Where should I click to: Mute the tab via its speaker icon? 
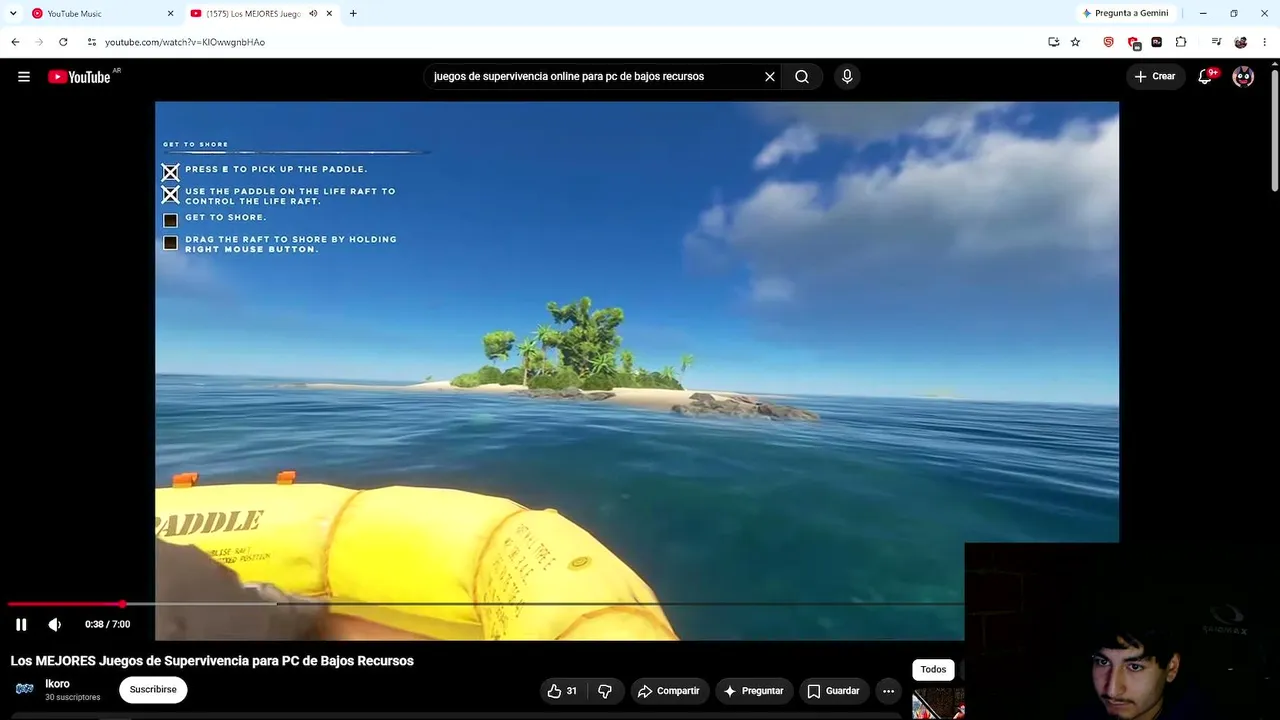tap(313, 14)
